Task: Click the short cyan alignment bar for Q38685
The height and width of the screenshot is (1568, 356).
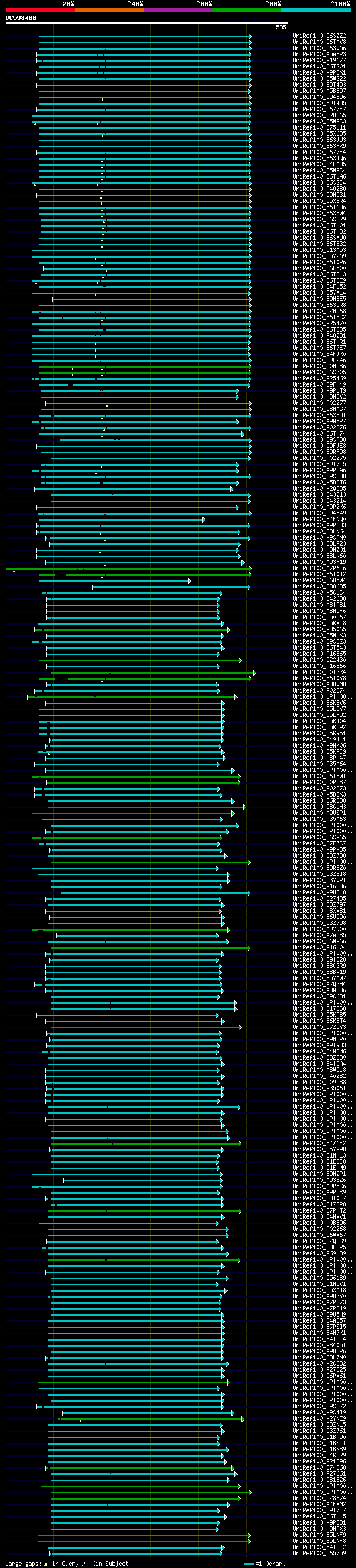Action: [171, 587]
